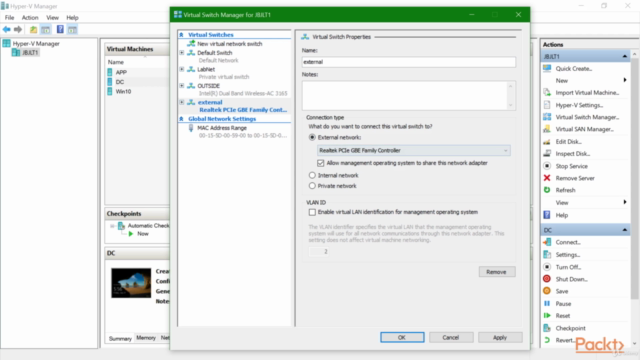Collapse the Global Network Settings section

tap(182, 119)
